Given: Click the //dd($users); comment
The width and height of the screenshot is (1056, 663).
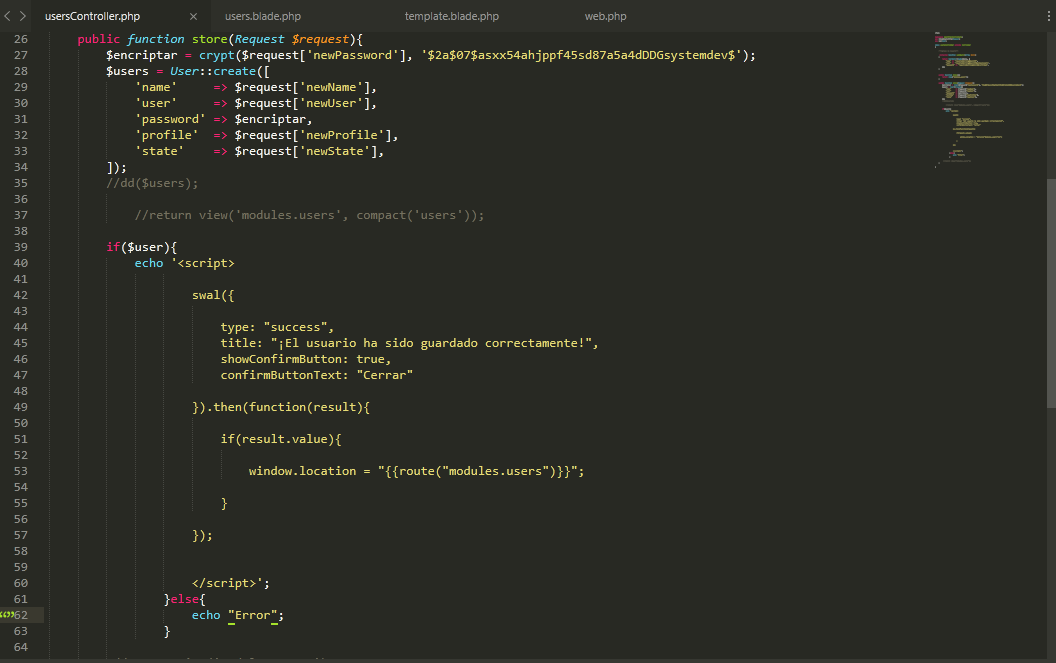Looking at the screenshot, I should coord(152,183).
